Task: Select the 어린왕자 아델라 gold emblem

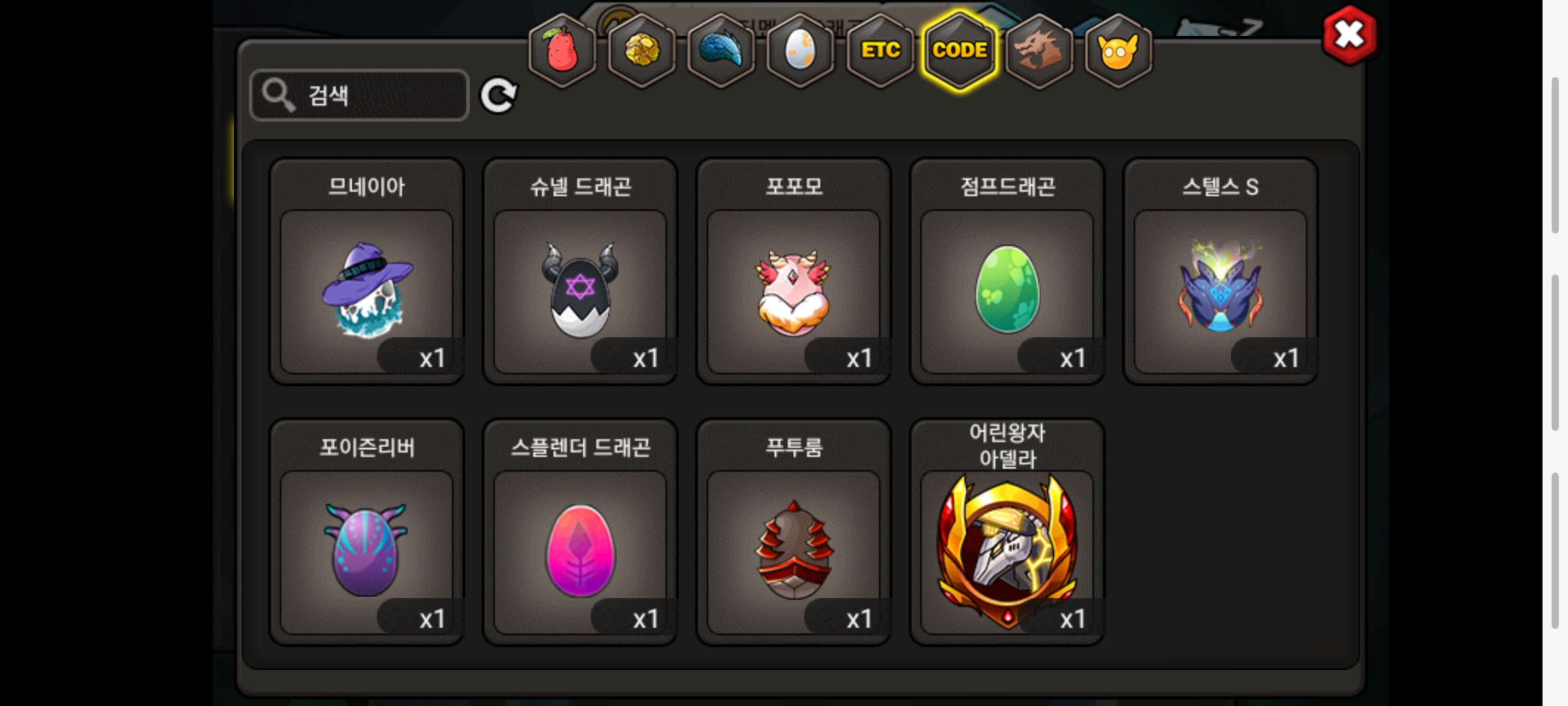Action: [1007, 532]
